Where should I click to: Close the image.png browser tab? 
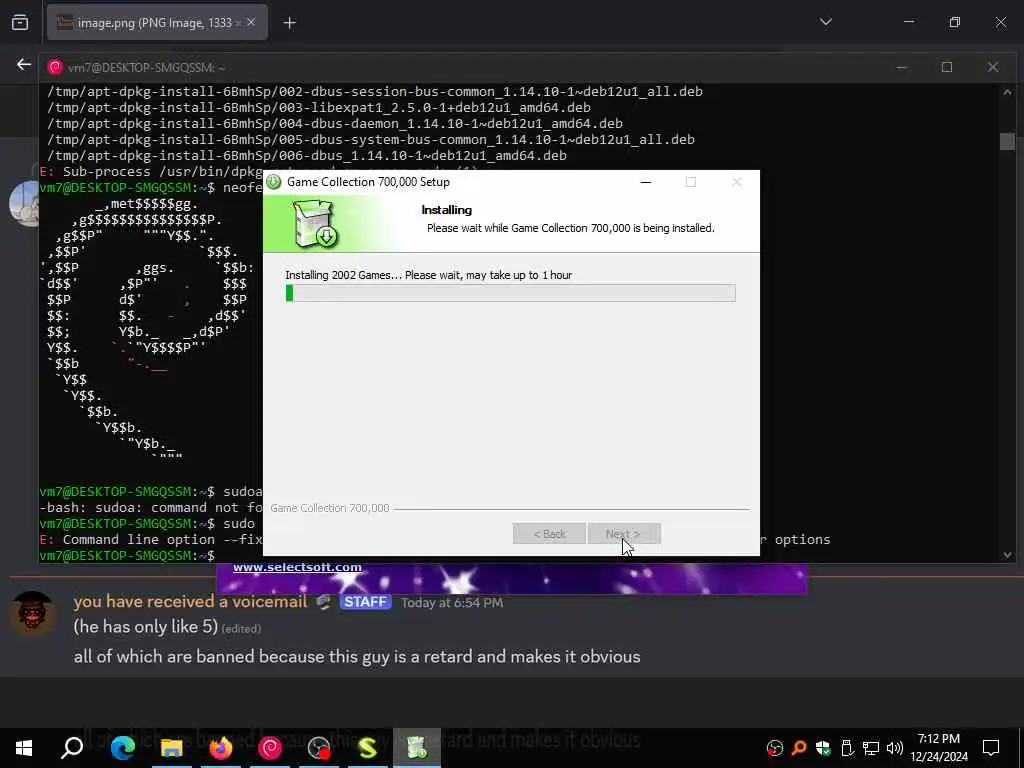click(x=251, y=23)
